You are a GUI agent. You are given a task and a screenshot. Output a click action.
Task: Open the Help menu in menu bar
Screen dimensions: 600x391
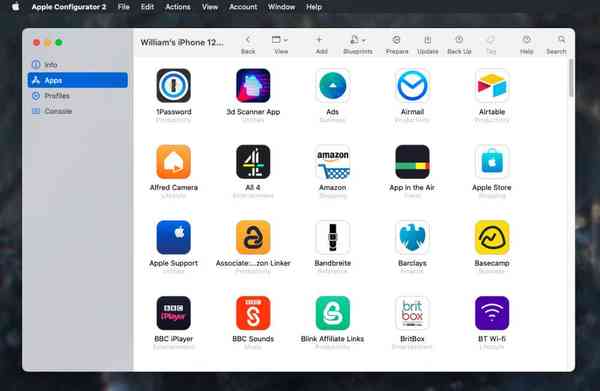314,7
